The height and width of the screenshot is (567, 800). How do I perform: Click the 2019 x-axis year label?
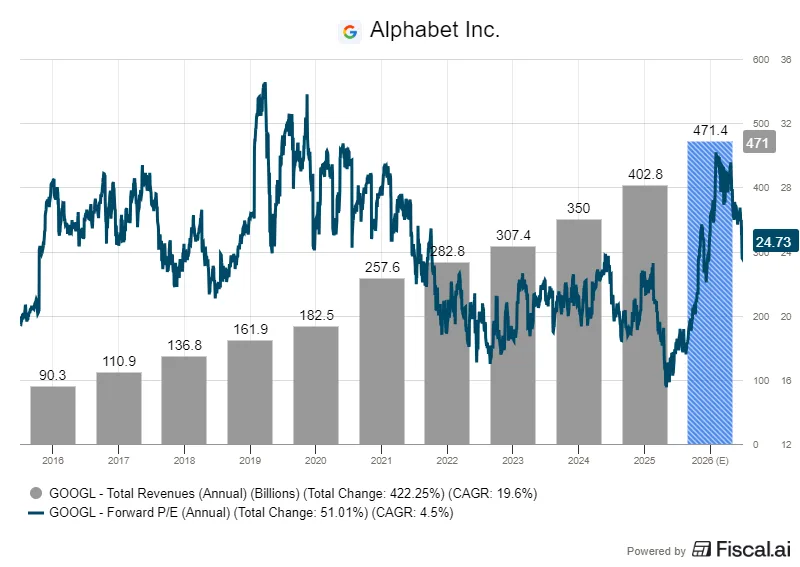tap(250, 460)
